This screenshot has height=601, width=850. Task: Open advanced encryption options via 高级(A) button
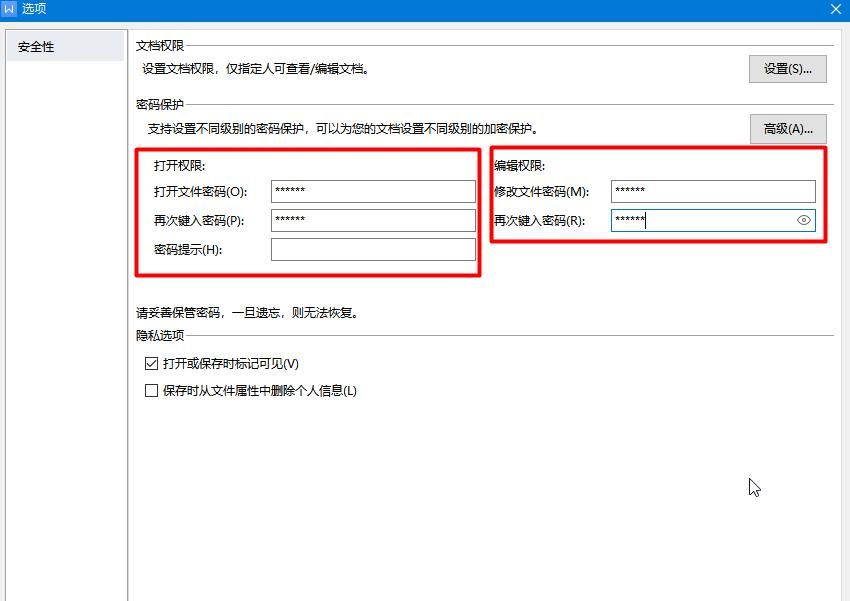coord(786,129)
